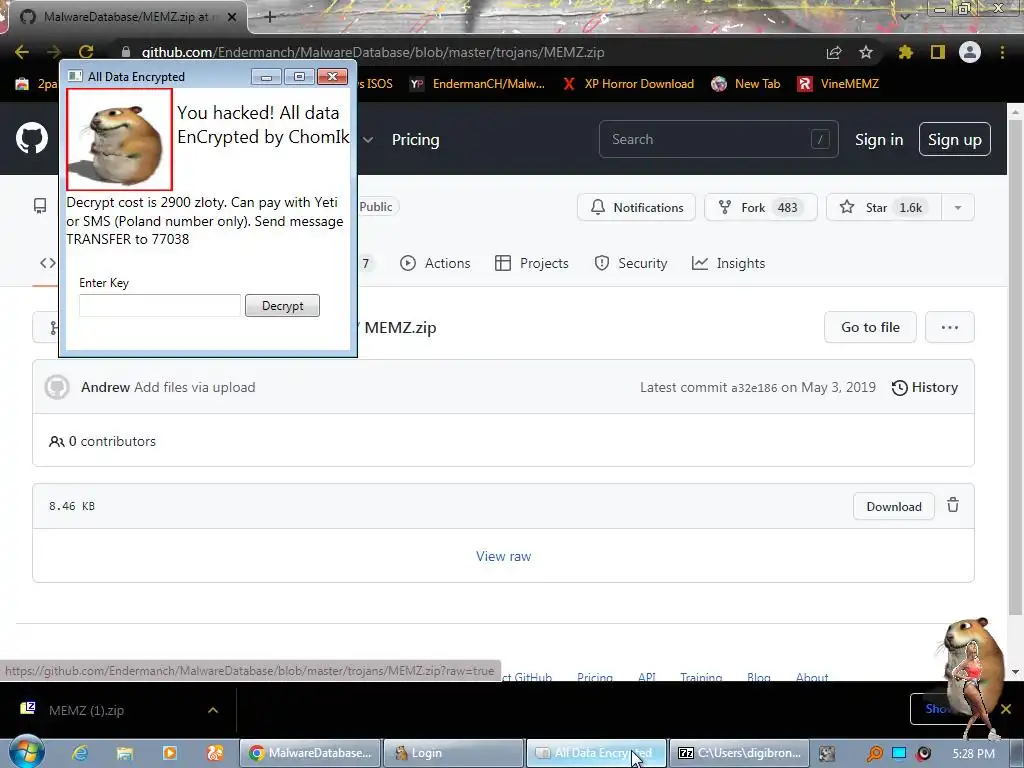Image resolution: width=1024 pixels, height=768 pixels.
Task: Reload the page with refresh icon
Action: pos(86,52)
